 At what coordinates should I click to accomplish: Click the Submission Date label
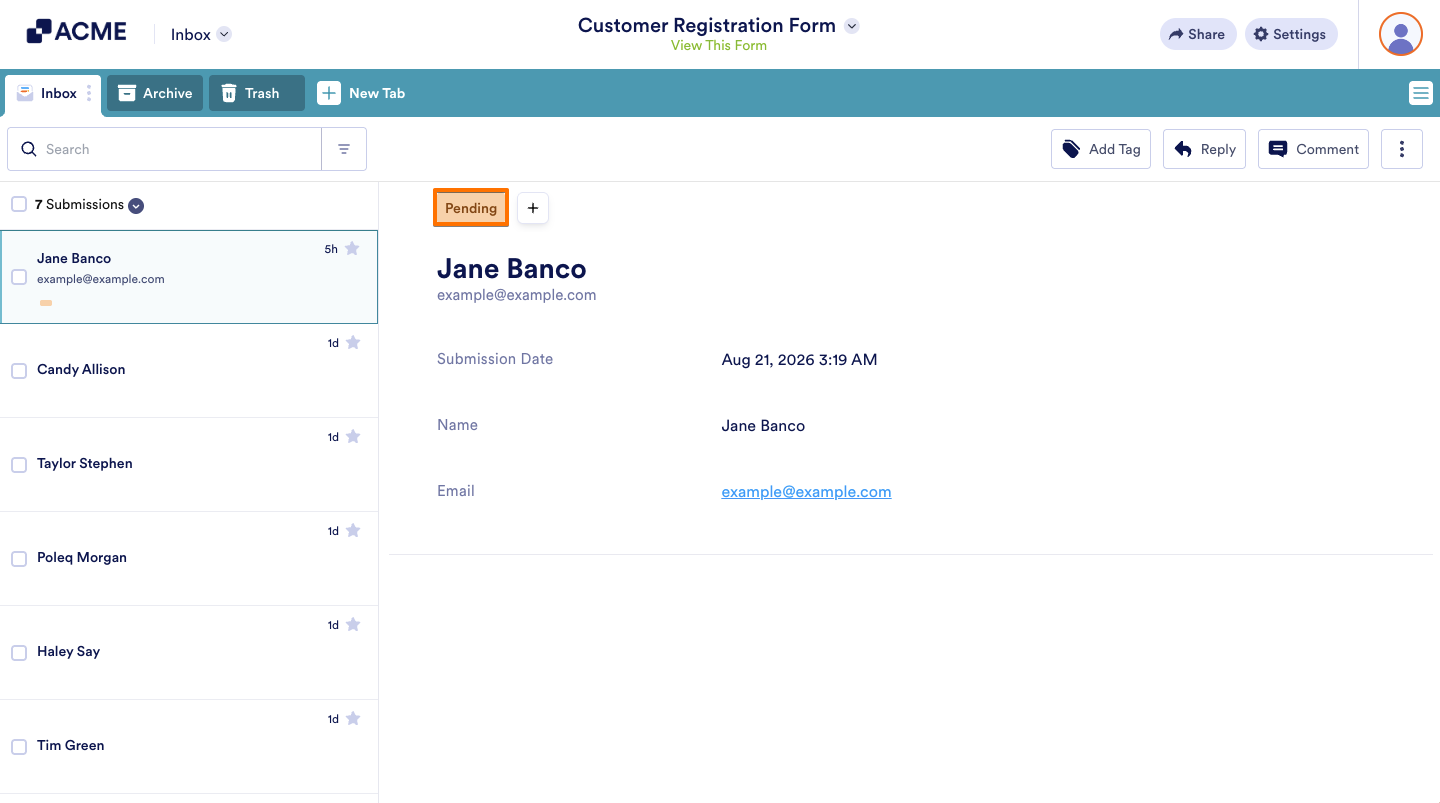(x=495, y=359)
